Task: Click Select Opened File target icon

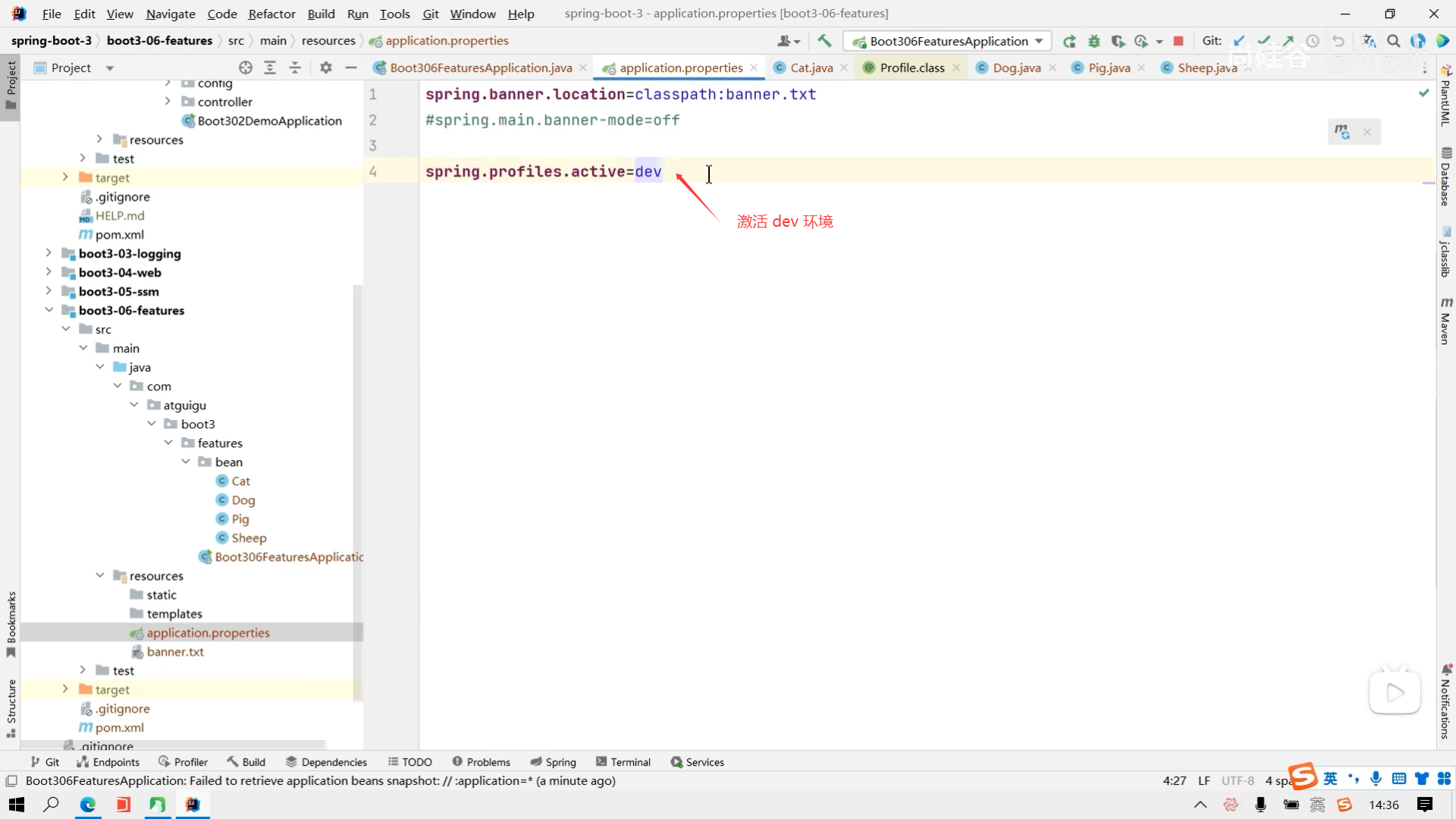Action: (245, 67)
